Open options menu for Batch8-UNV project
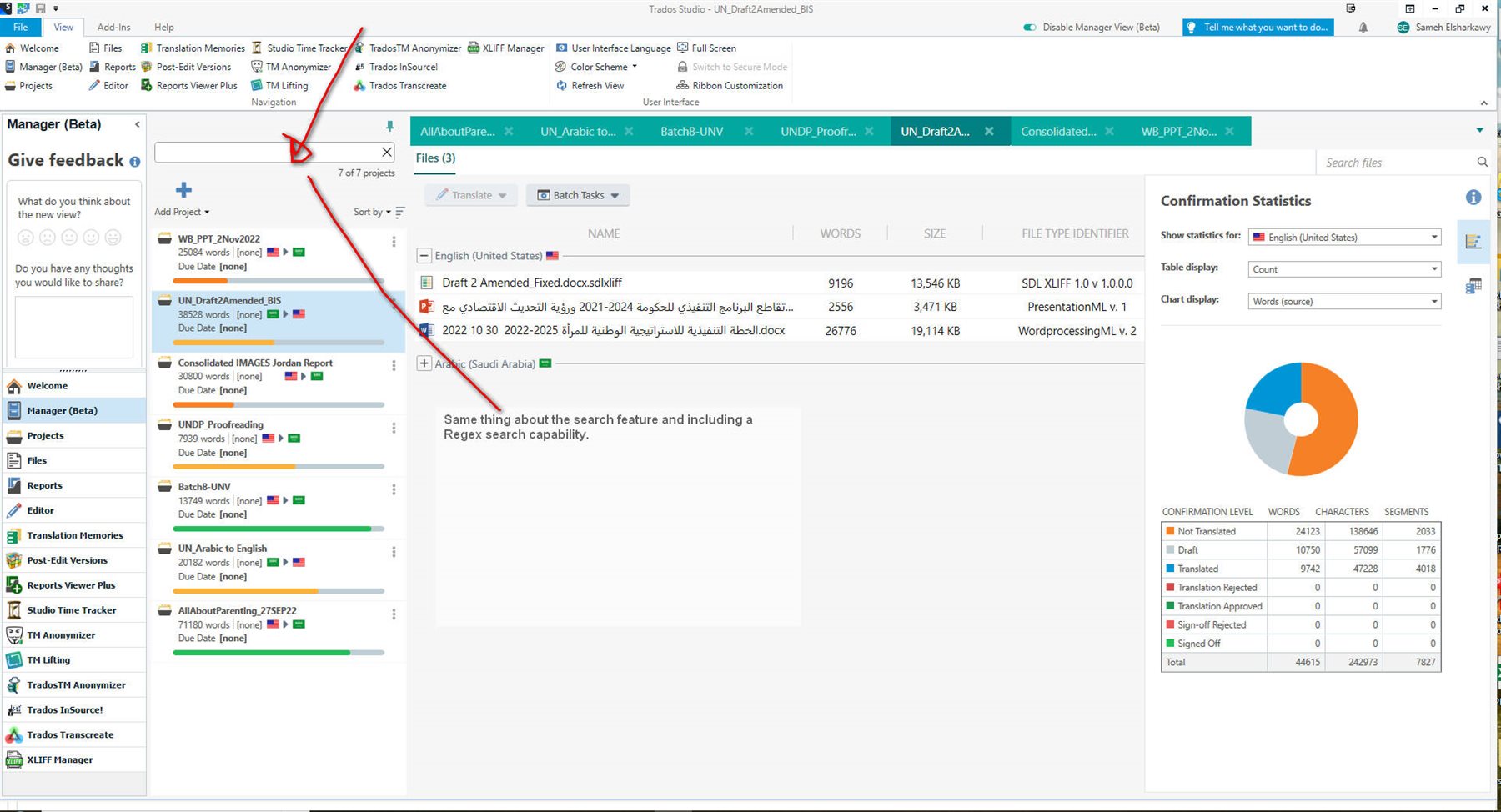This screenshot has width=1501, height=812. [394, 489]
